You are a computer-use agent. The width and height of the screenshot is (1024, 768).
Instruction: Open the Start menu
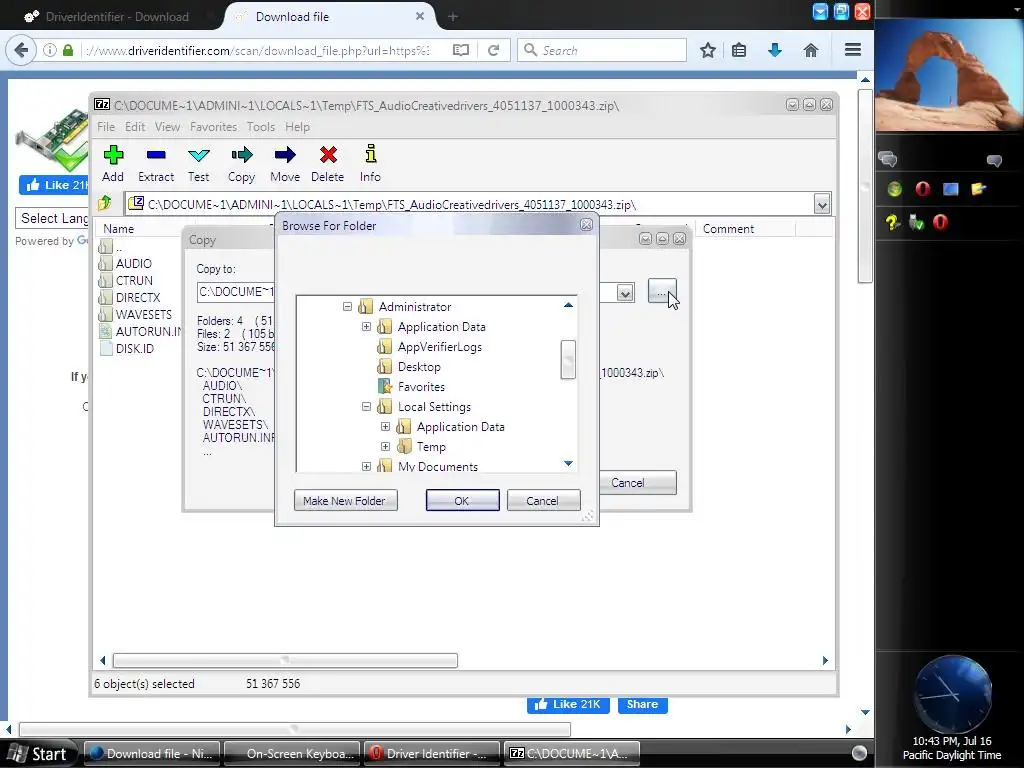tap(39, 754)
